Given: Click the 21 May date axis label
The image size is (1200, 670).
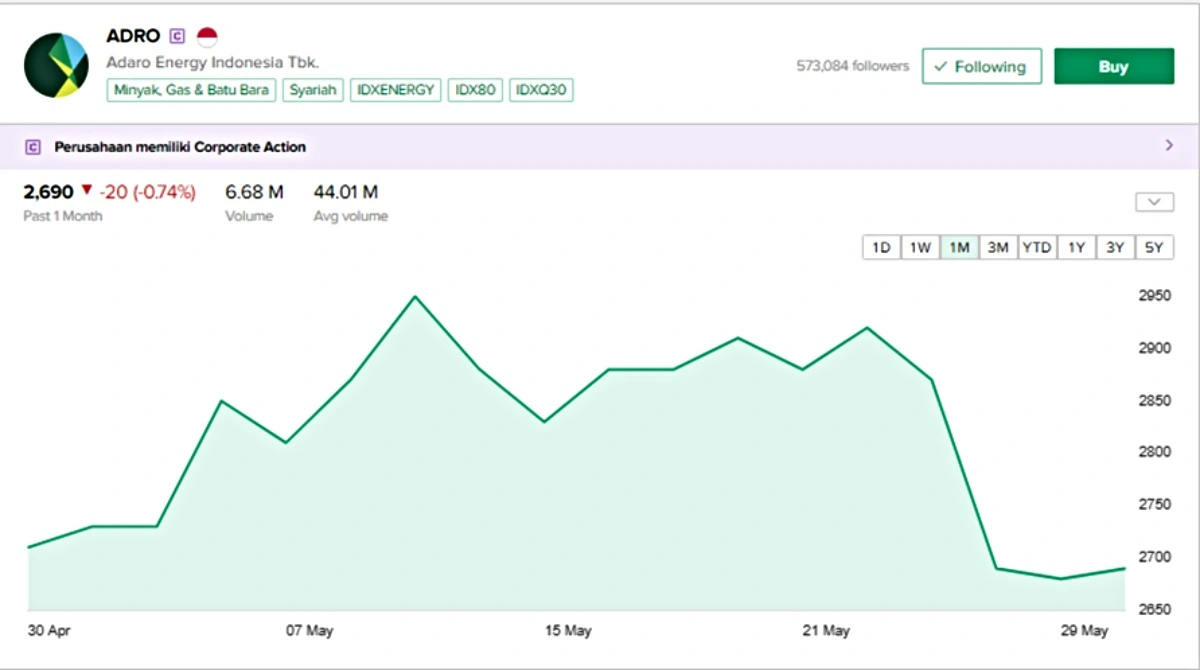Looking at the screenshot, I should [x=826, y=631].
